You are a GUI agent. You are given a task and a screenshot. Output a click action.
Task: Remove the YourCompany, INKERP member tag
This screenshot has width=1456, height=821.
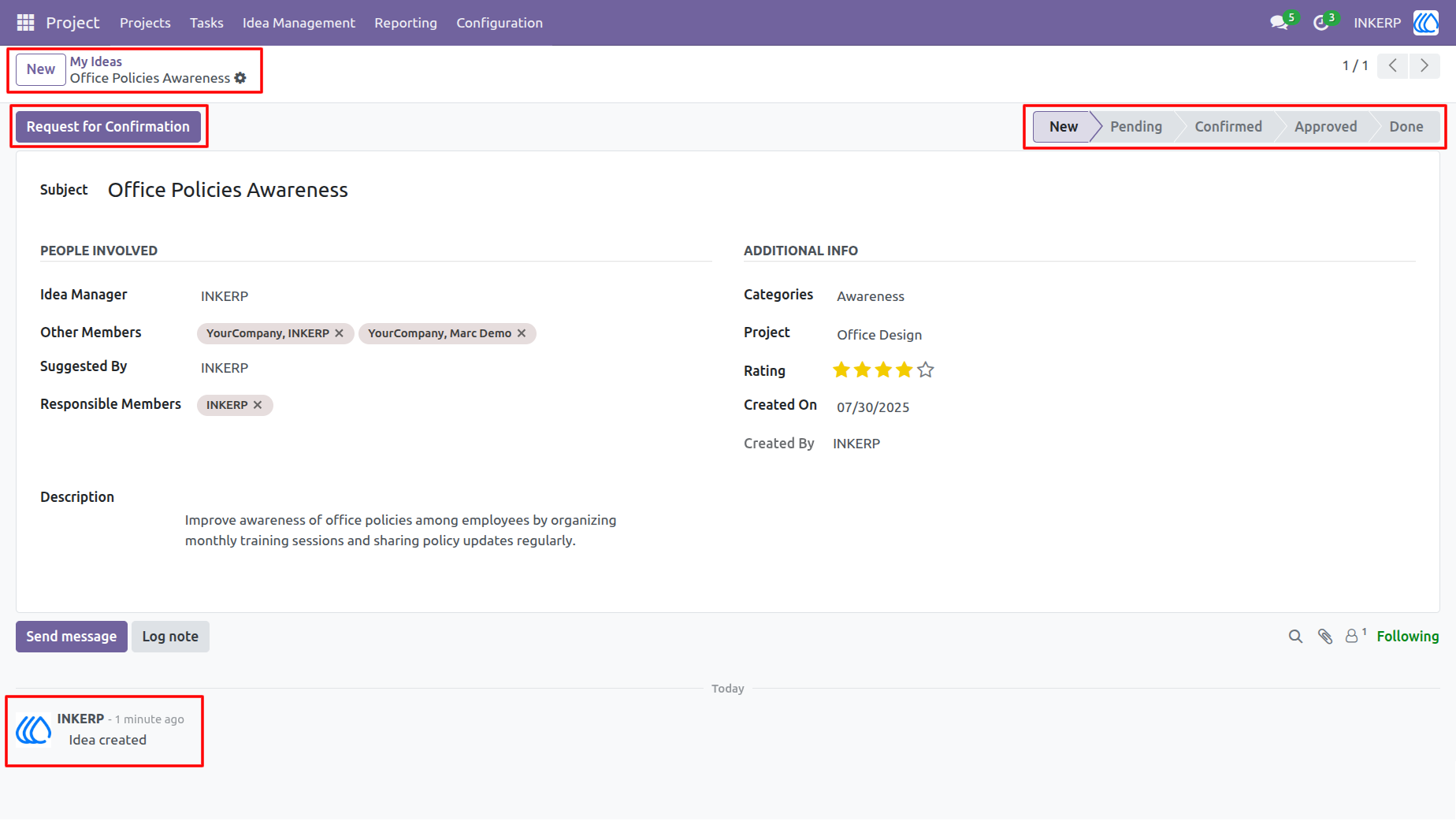[340, 333]
